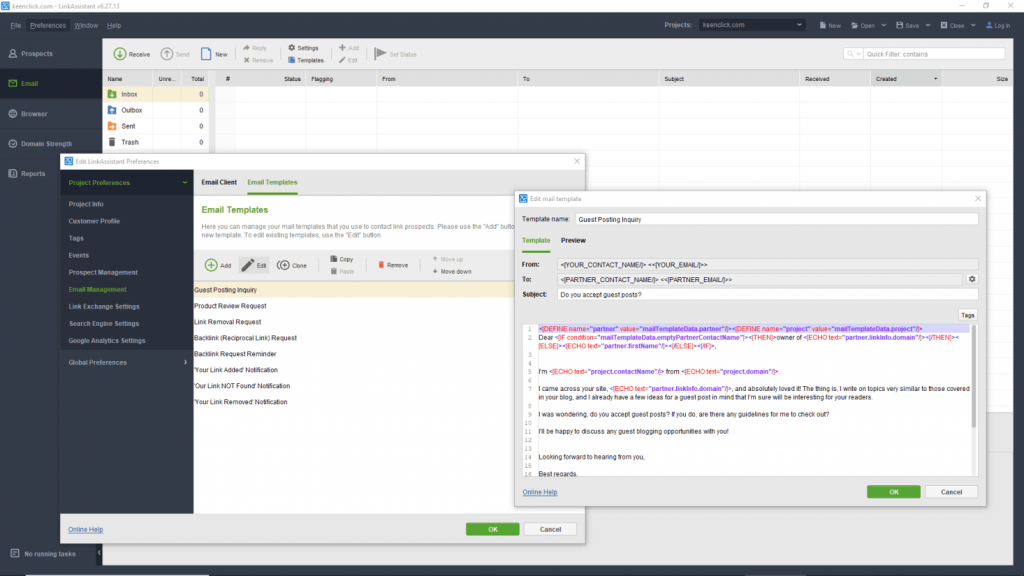Open the Quick Filter search options dropdown

click(854, 54)
